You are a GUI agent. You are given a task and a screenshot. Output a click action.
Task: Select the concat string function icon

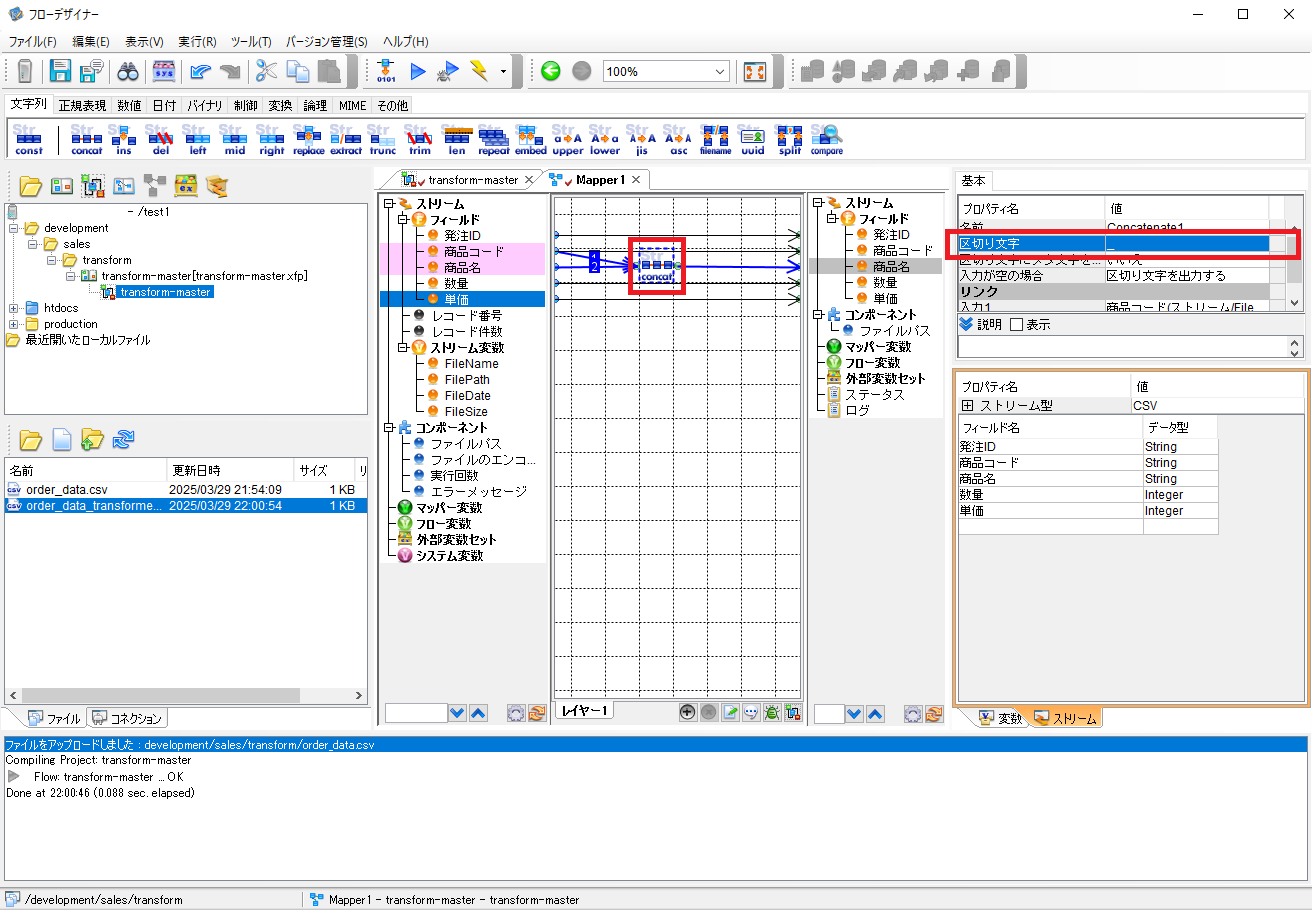87,139
